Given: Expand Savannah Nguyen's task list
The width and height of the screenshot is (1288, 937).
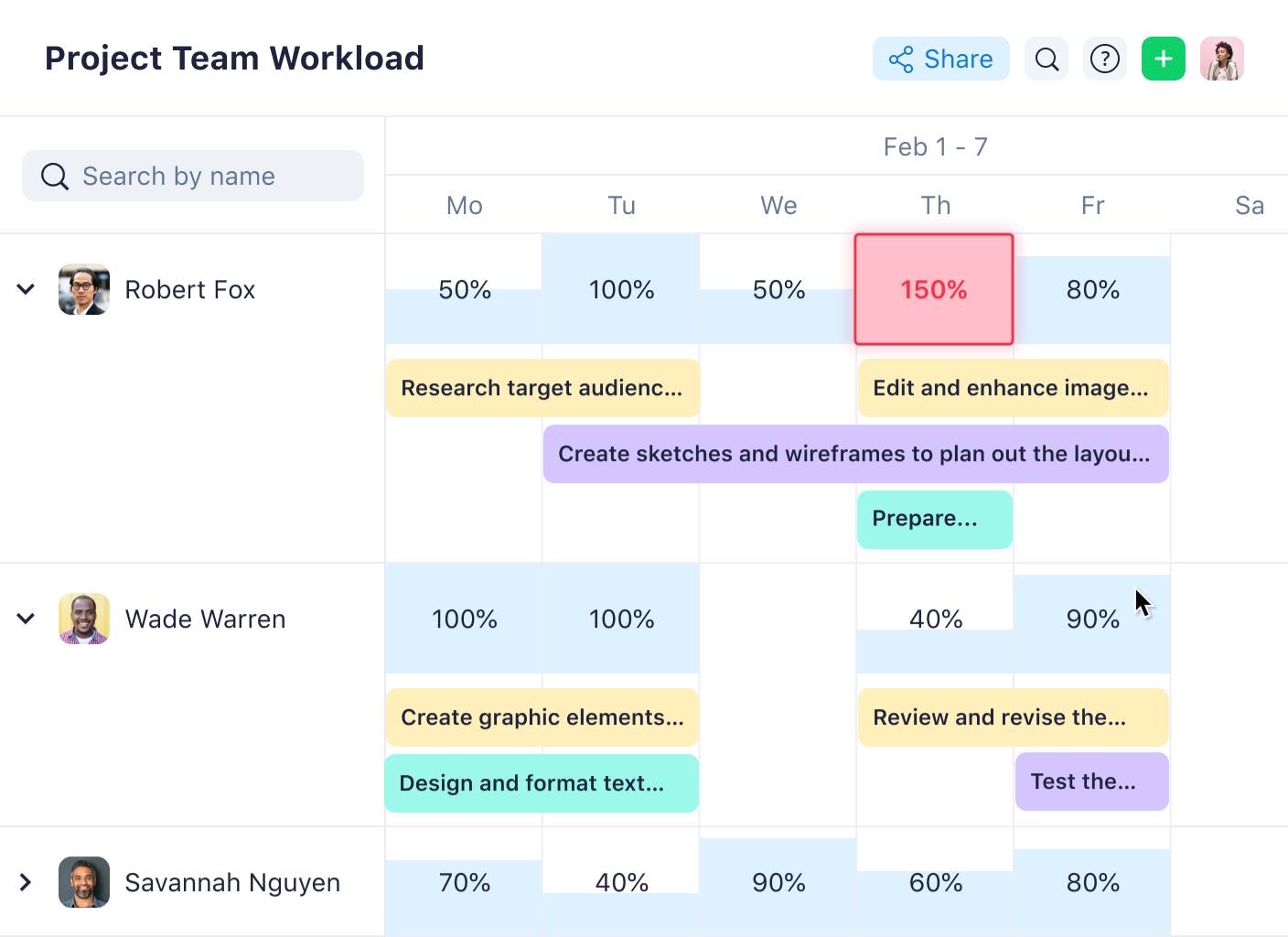Looking at the screenshot, I should click(x=26, y=882).
